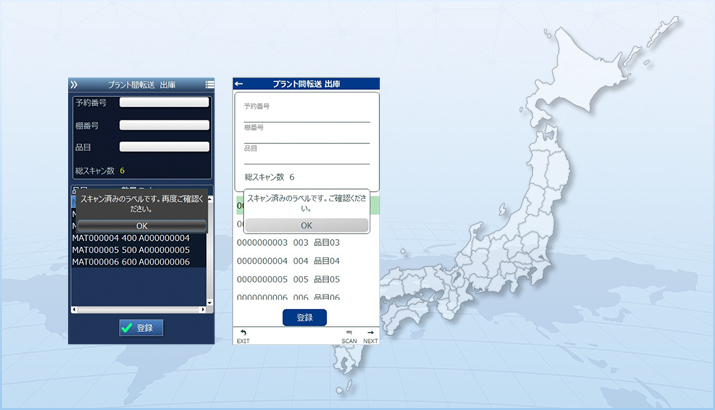
Task: Select row MAT000006 600 A000000006
Action: pos(131,261)
